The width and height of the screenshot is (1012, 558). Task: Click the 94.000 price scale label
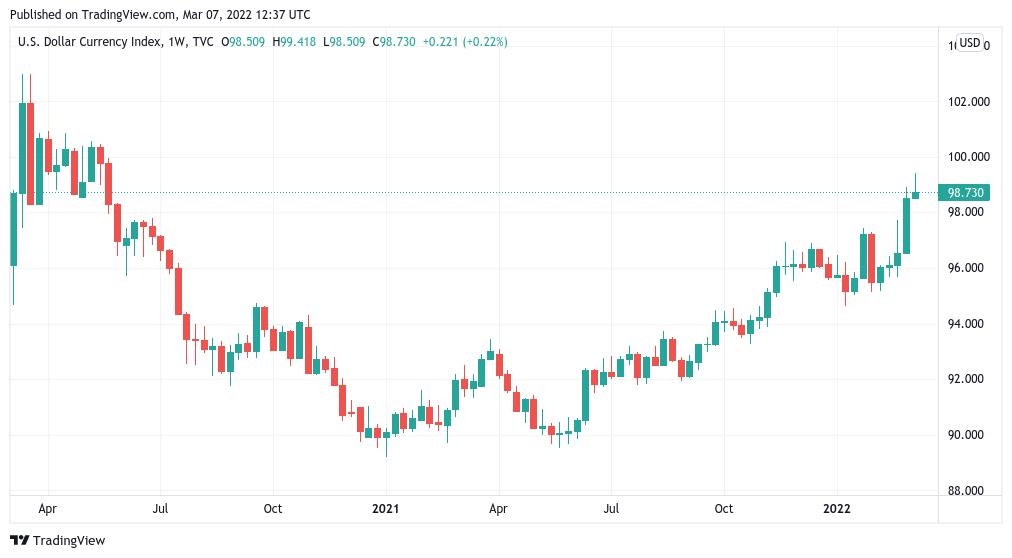pos(968,324)
